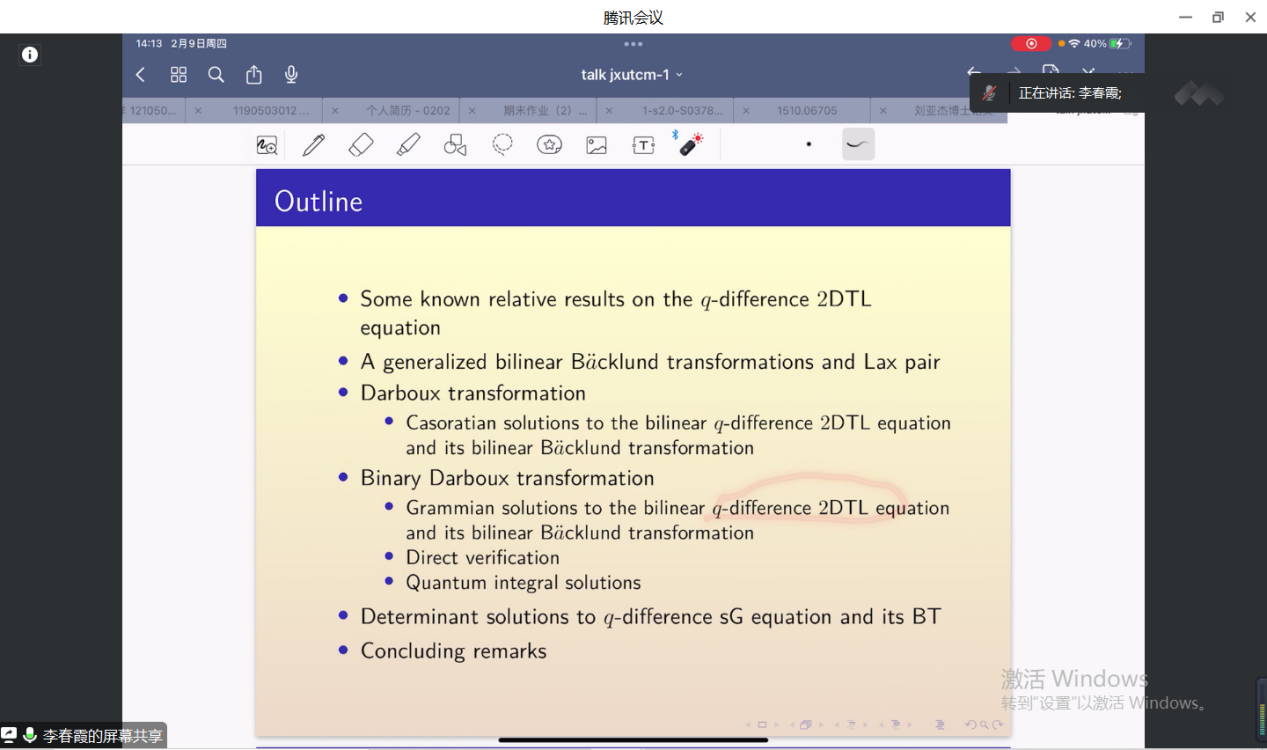1267x750 pixels.
Task: Click the Determinant solutions sG equation bullet
Action: 650,617
